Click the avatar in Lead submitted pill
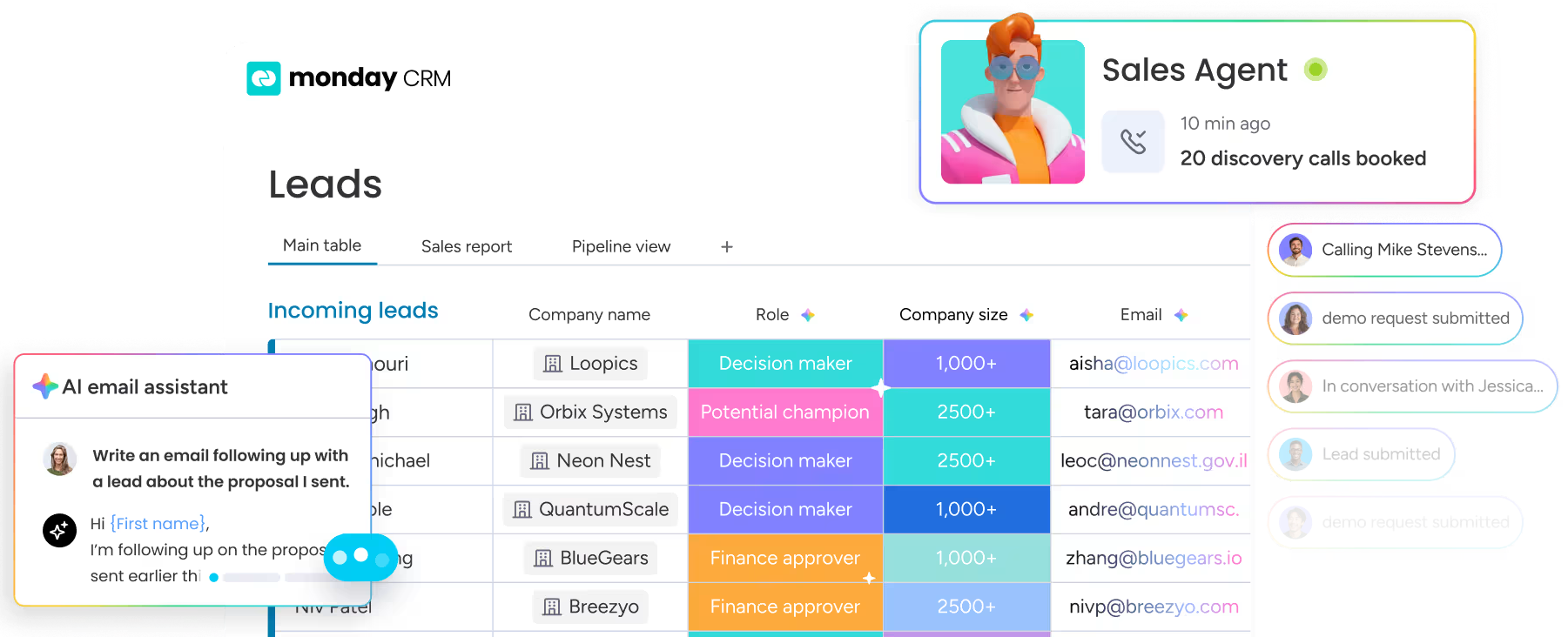1568x637 pixels. (1295, 454)
